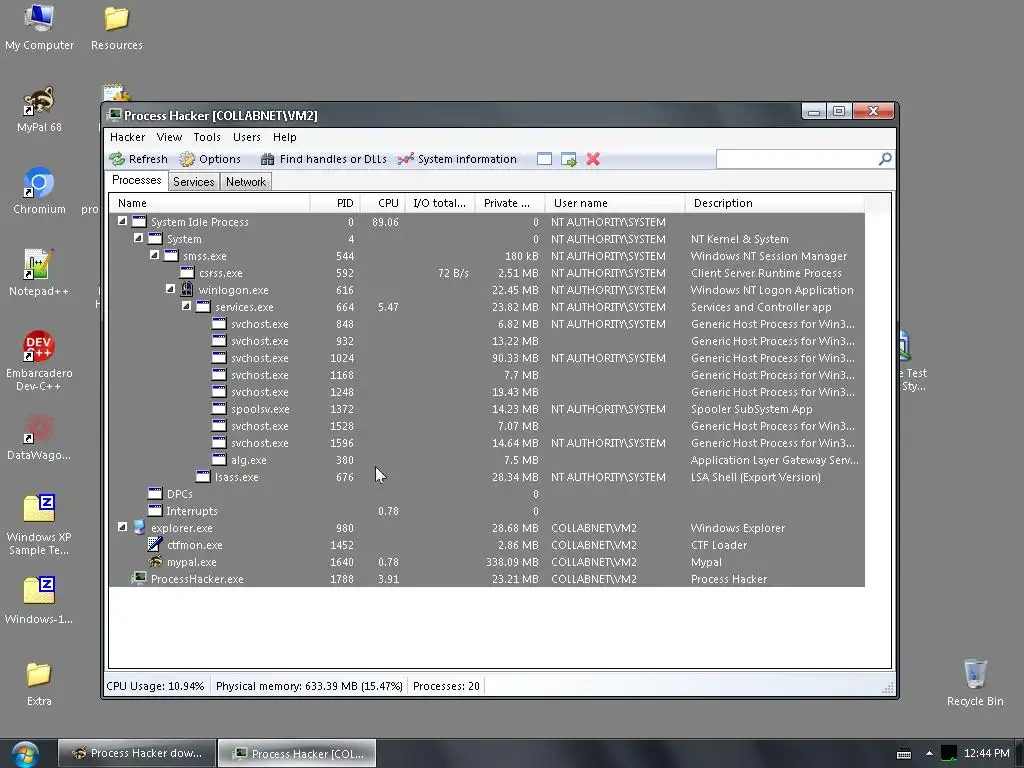Switch to the Network tab
The width and height of the screenshot is (1024, 768).
point(246,182)
